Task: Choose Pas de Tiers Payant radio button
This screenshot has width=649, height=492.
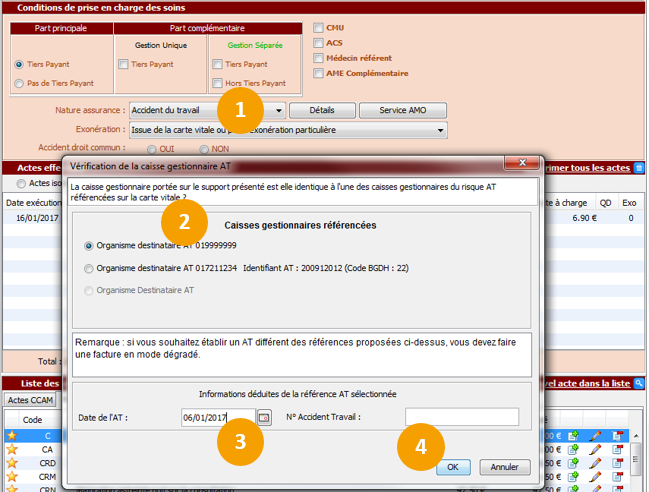Action: (x=19, y=83)
